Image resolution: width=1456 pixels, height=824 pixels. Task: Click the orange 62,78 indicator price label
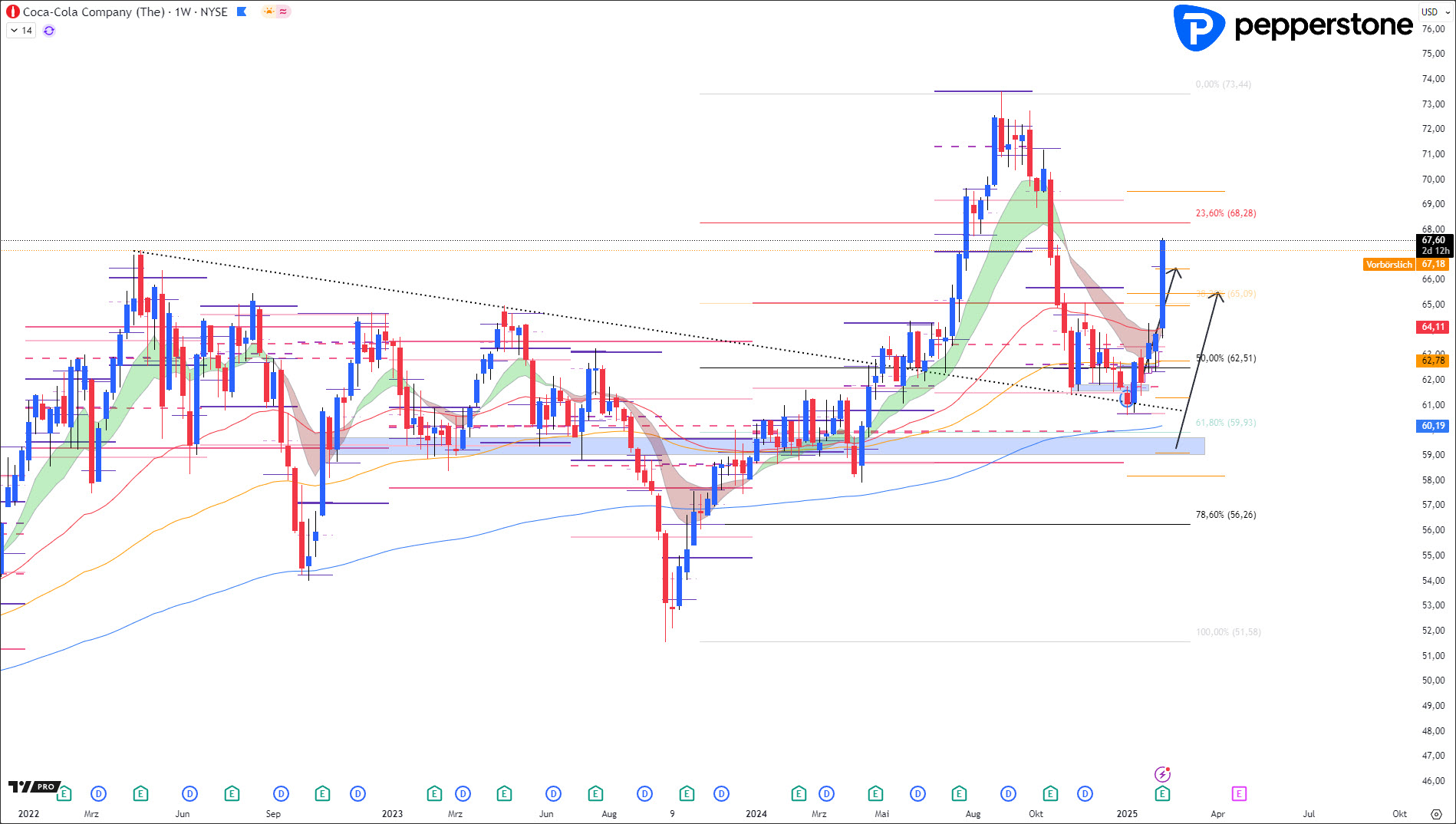(x=1433, y=360)
